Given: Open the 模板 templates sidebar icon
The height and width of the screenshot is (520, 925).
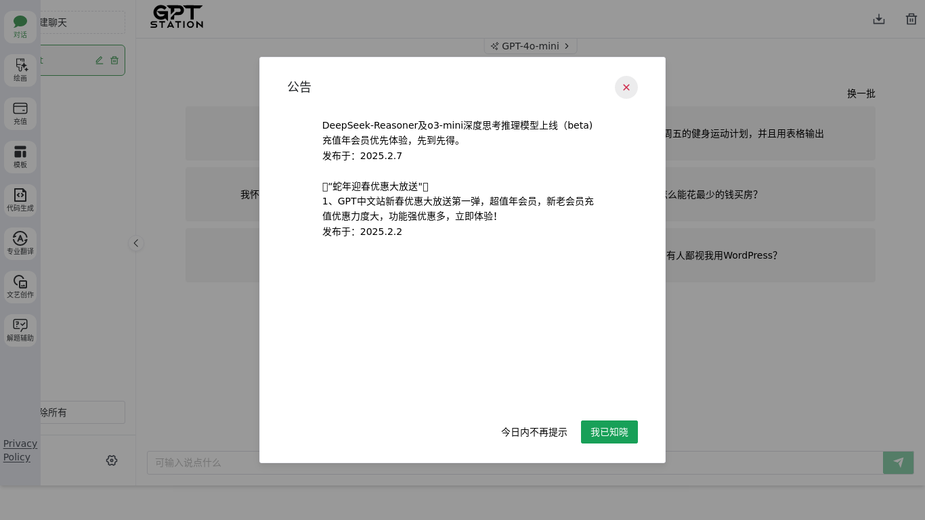Looking at the screenshot, I should pyautogui.click(x=20, y=156).
